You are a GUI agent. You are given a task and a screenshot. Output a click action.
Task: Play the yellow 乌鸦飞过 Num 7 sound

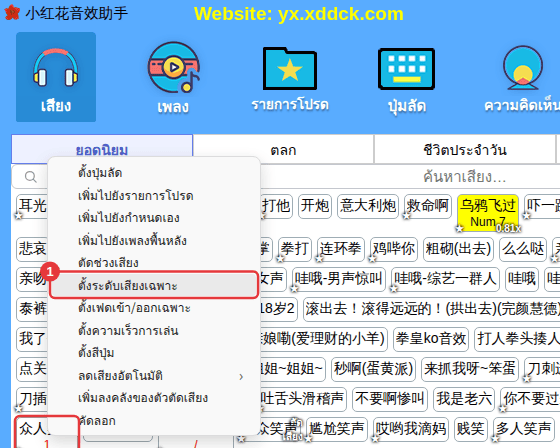click(x=488, y=213)
